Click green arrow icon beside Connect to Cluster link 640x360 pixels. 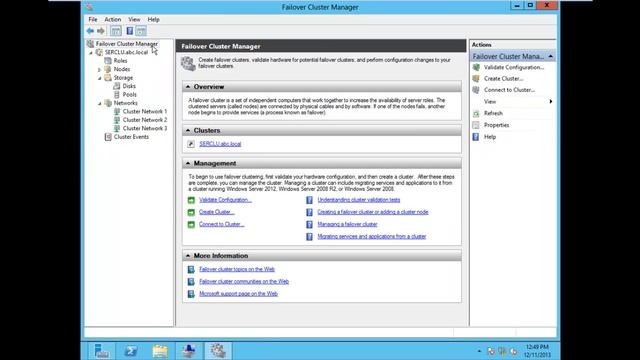tap(191, 224)
